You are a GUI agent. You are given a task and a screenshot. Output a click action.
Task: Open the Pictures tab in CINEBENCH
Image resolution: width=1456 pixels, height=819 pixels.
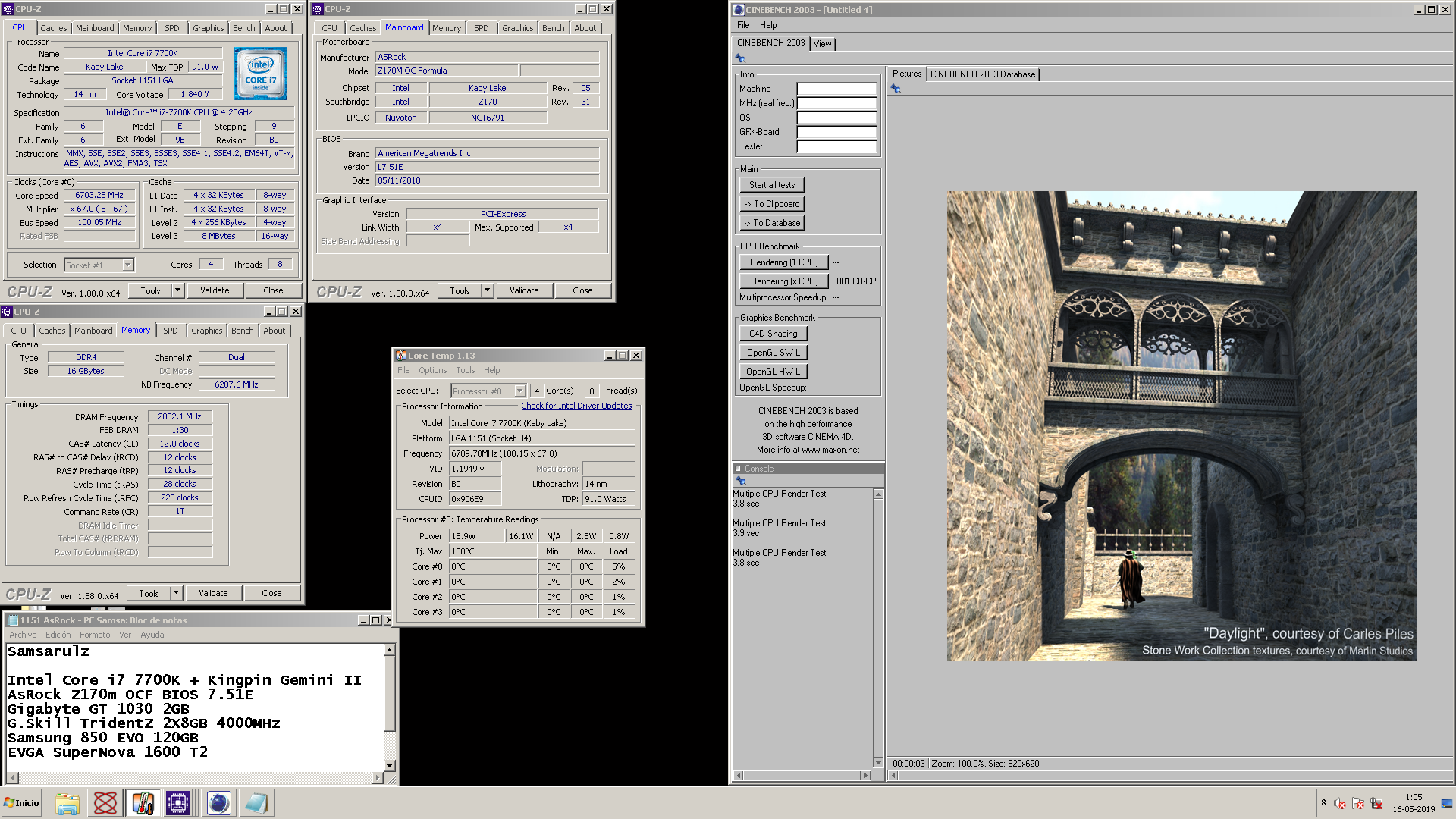(x=907, y=74)
